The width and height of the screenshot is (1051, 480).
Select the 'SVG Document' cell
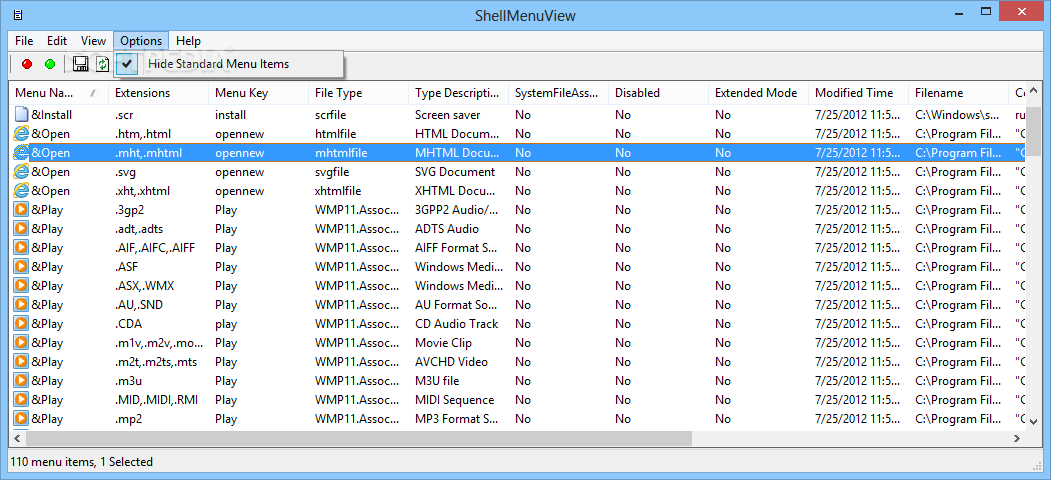[x=455, y=172]
